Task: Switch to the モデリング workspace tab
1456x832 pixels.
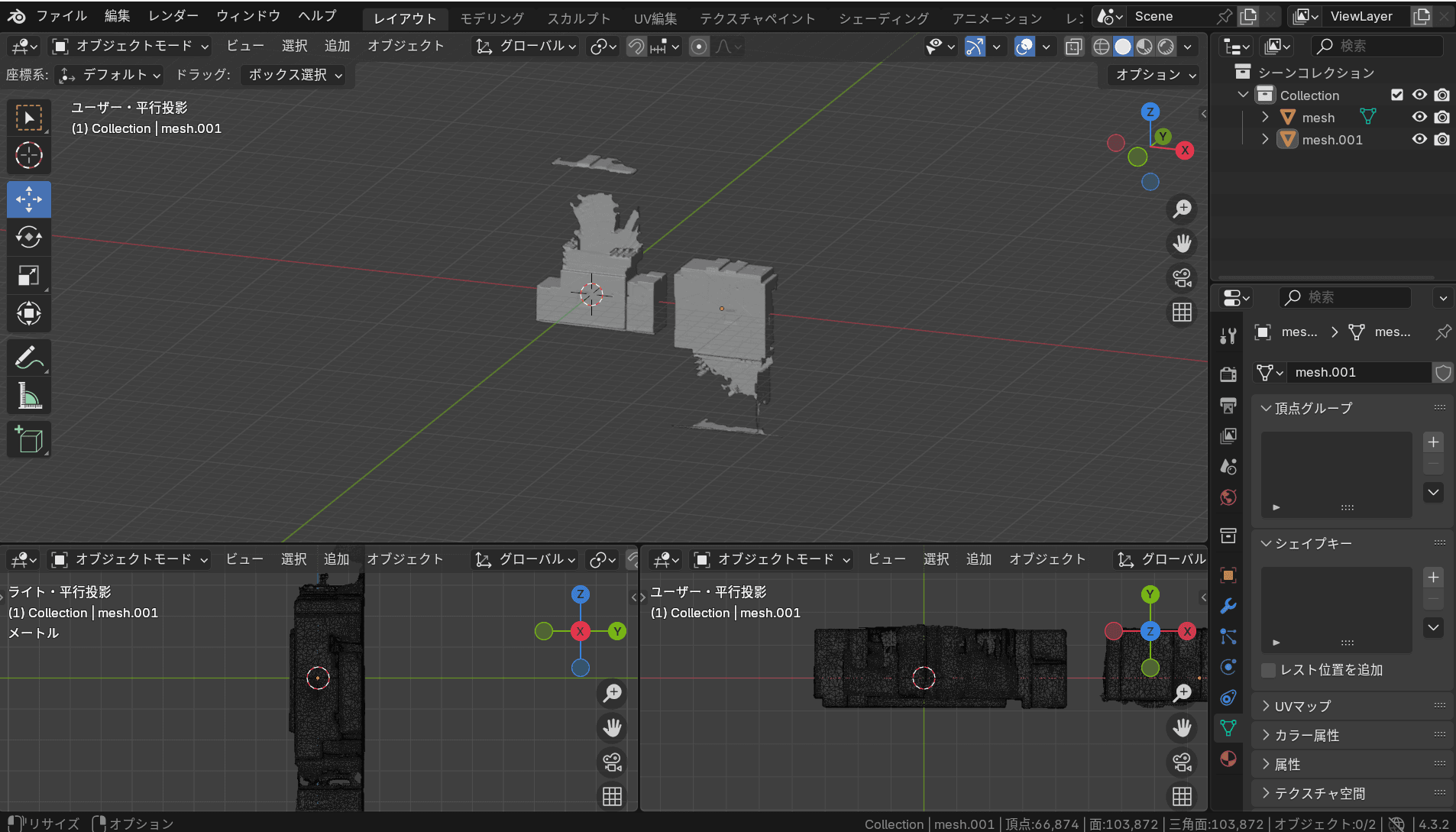Action: tap(492, 18)
